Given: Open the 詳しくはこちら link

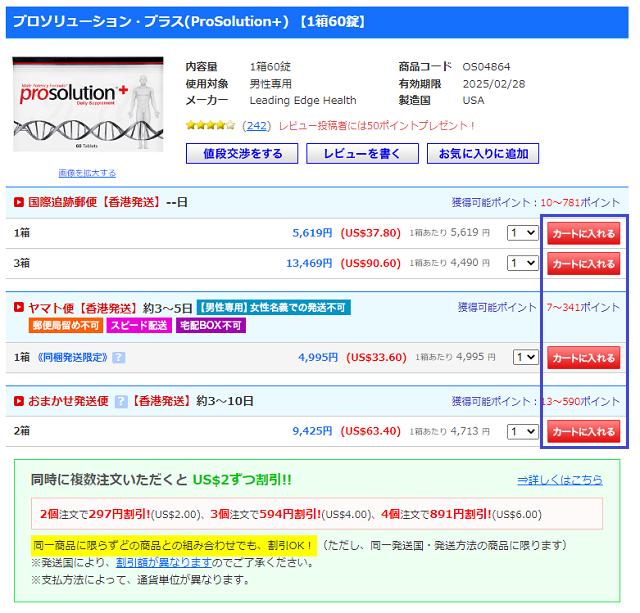Looking at the screenshot, I should 560,480.
